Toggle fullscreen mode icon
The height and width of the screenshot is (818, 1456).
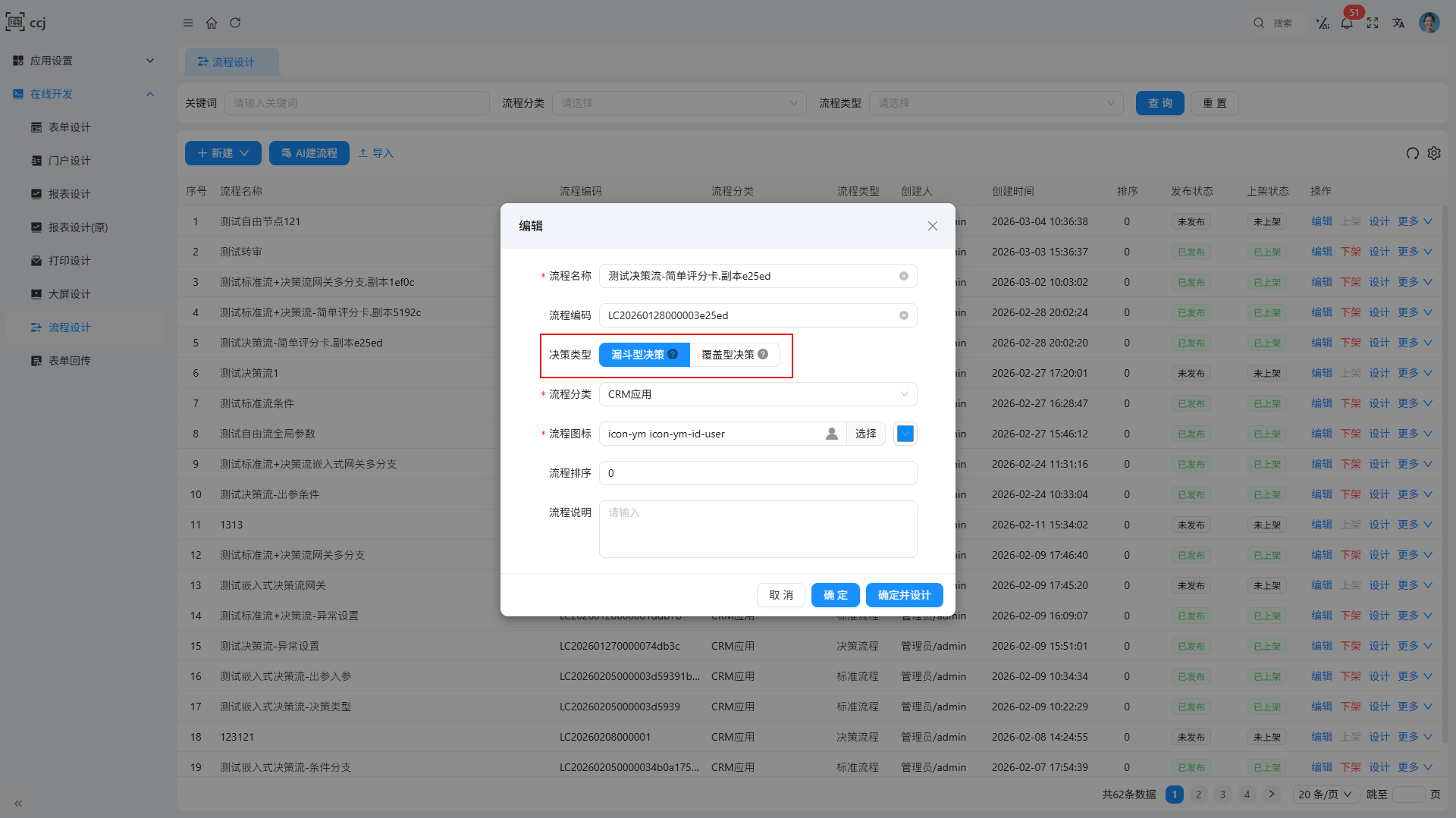1373,23
